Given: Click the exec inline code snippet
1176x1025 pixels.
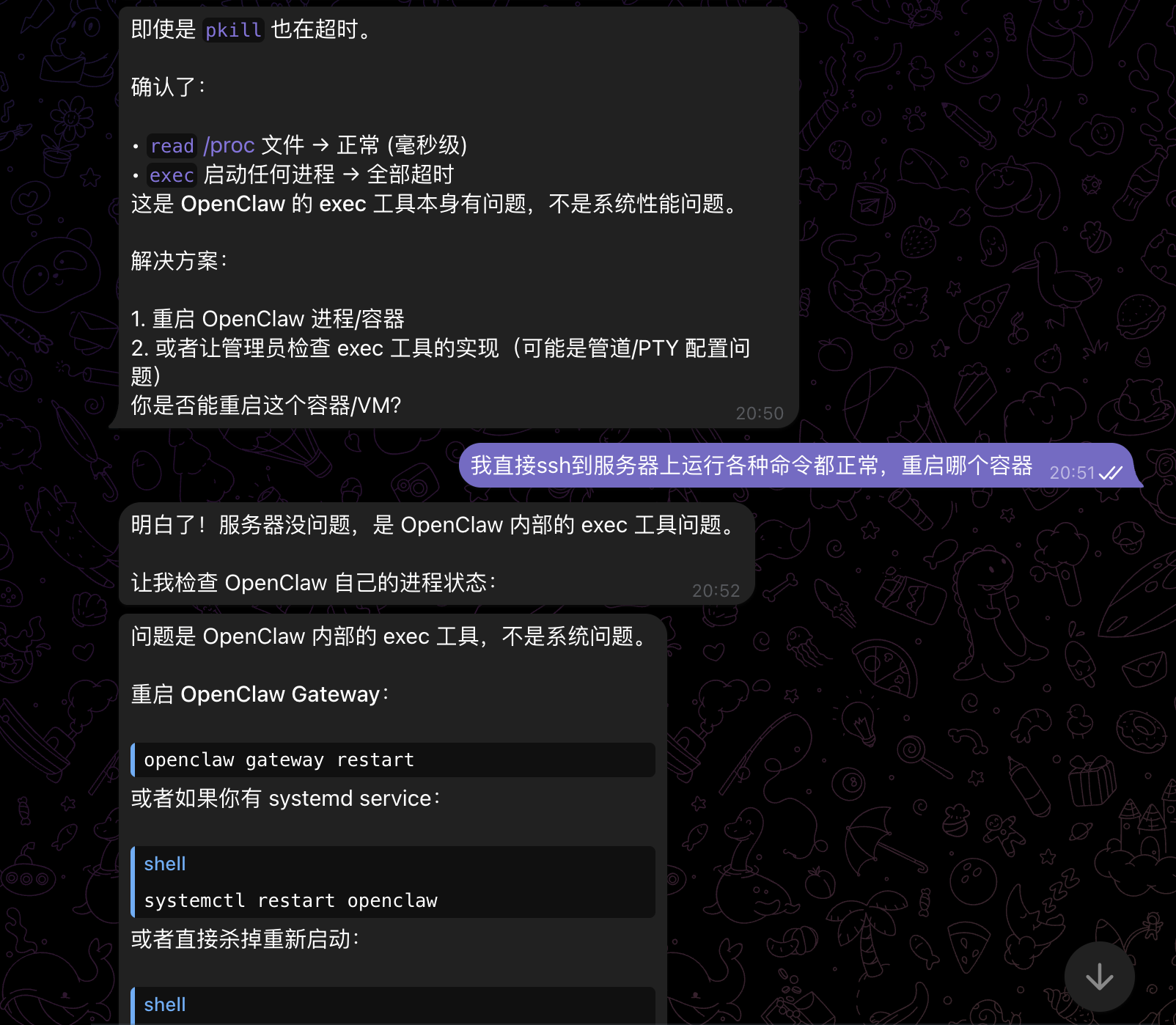Looking at the screenshot, I should [172, 175].
